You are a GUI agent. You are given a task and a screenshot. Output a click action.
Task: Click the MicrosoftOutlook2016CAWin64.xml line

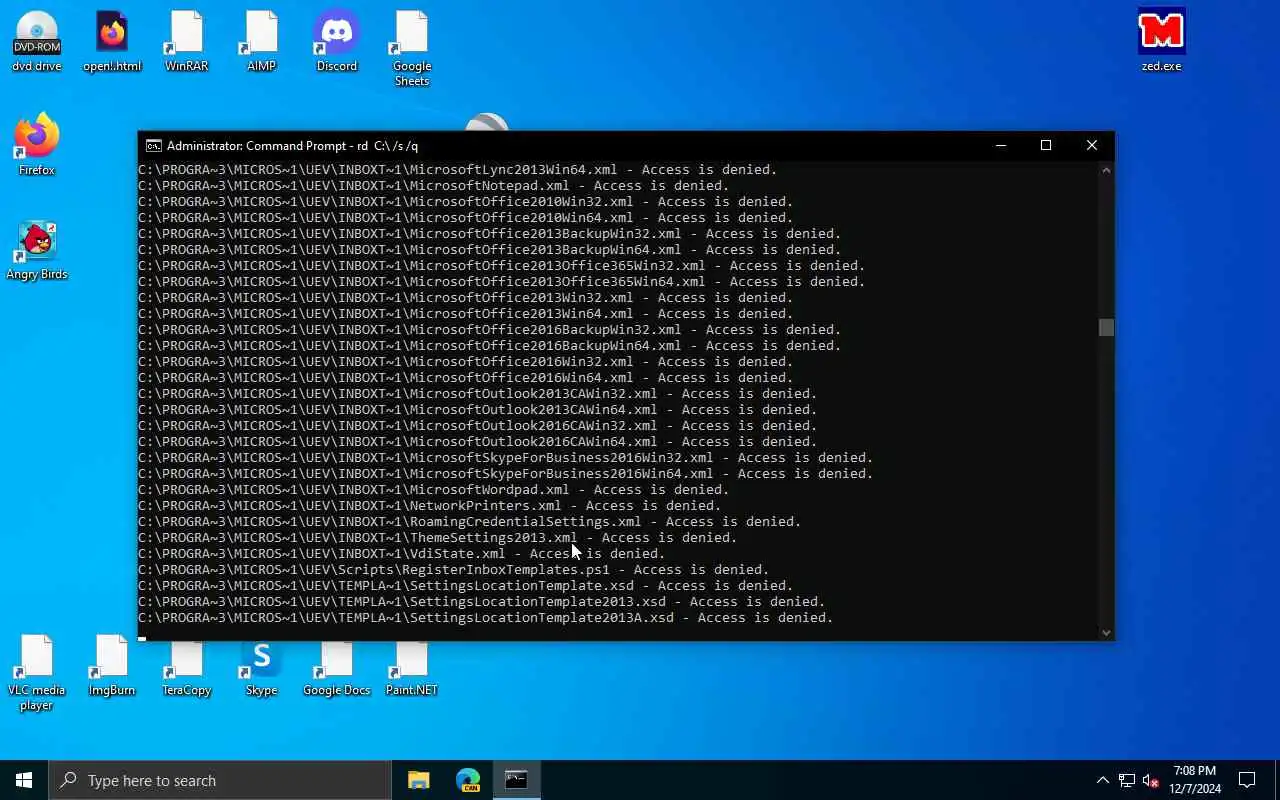coord(478,442)
